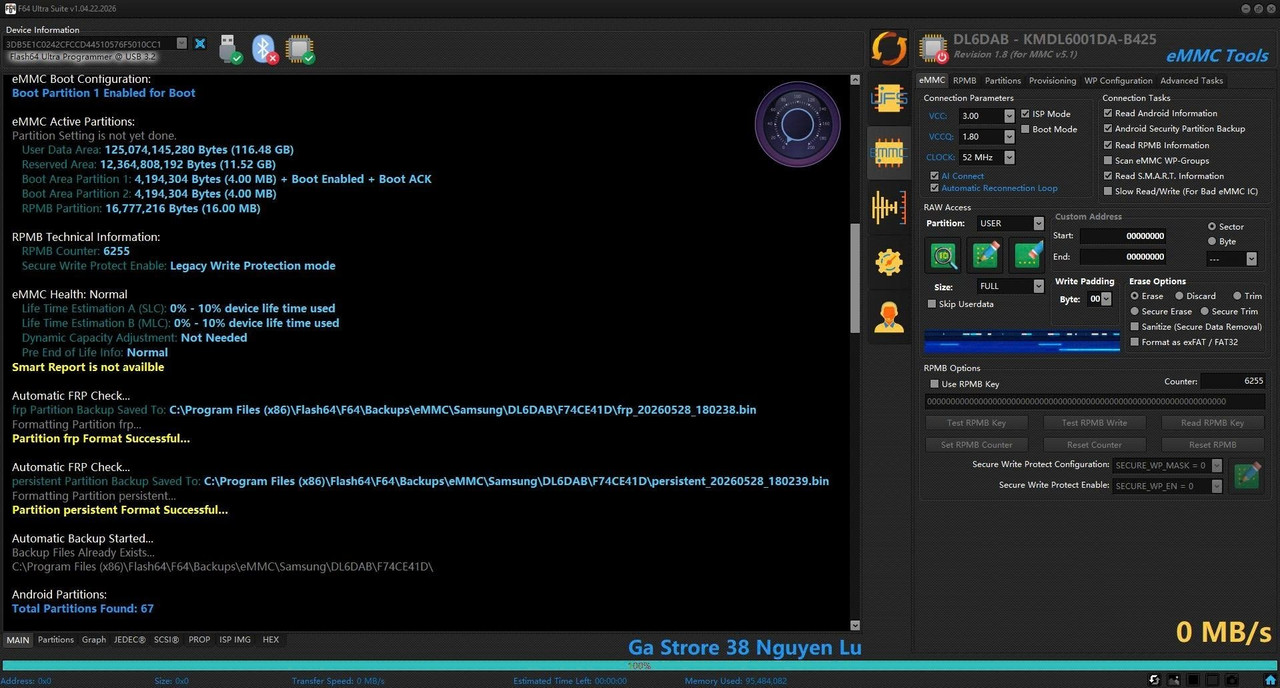Viewport: 1280px width, 688px height.
Task: Toggle Automatic Reconnection Loop checkbox
Action: (x=934, y=188)
